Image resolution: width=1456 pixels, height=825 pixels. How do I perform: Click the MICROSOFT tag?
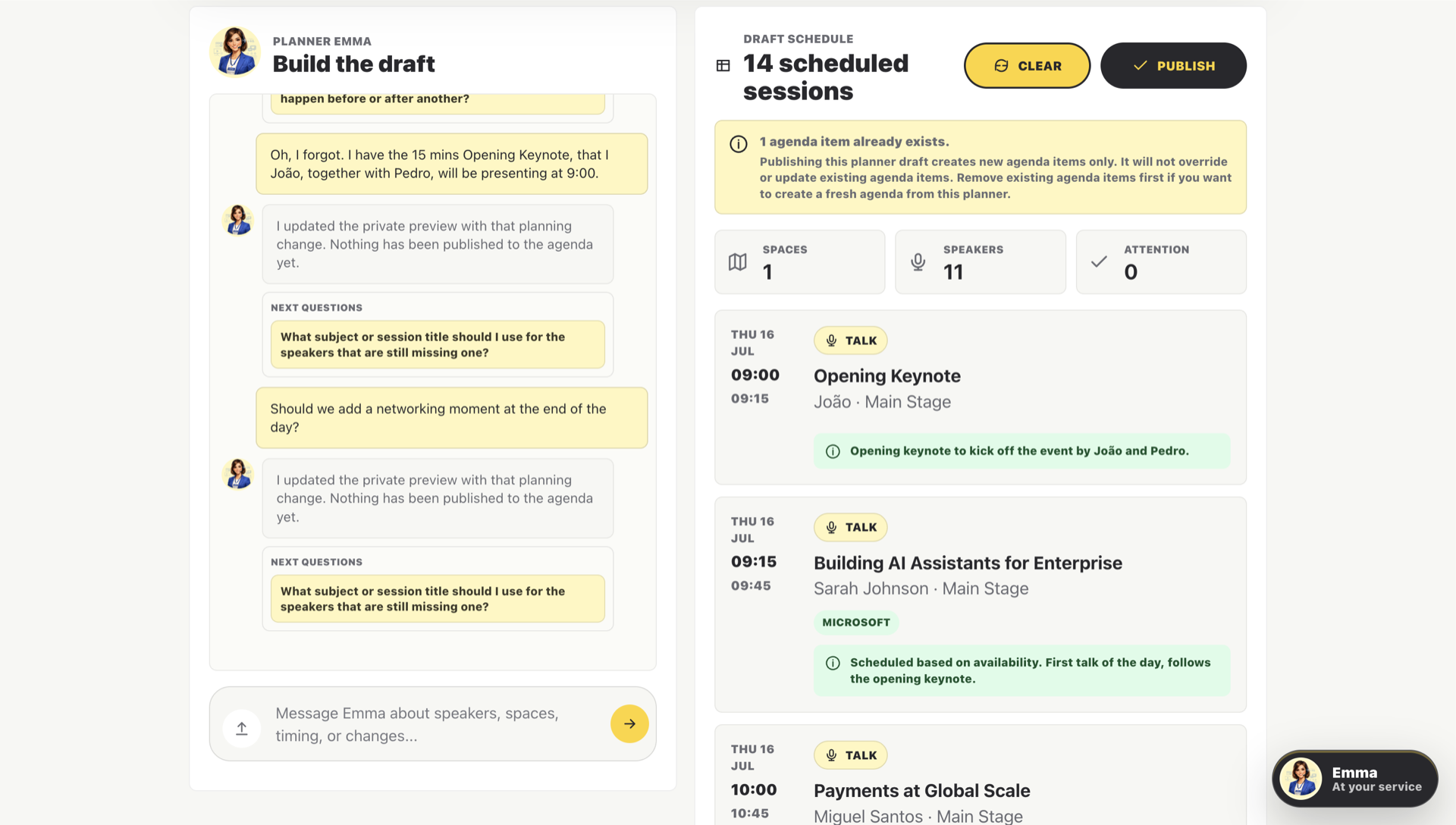tap(856, 623)
